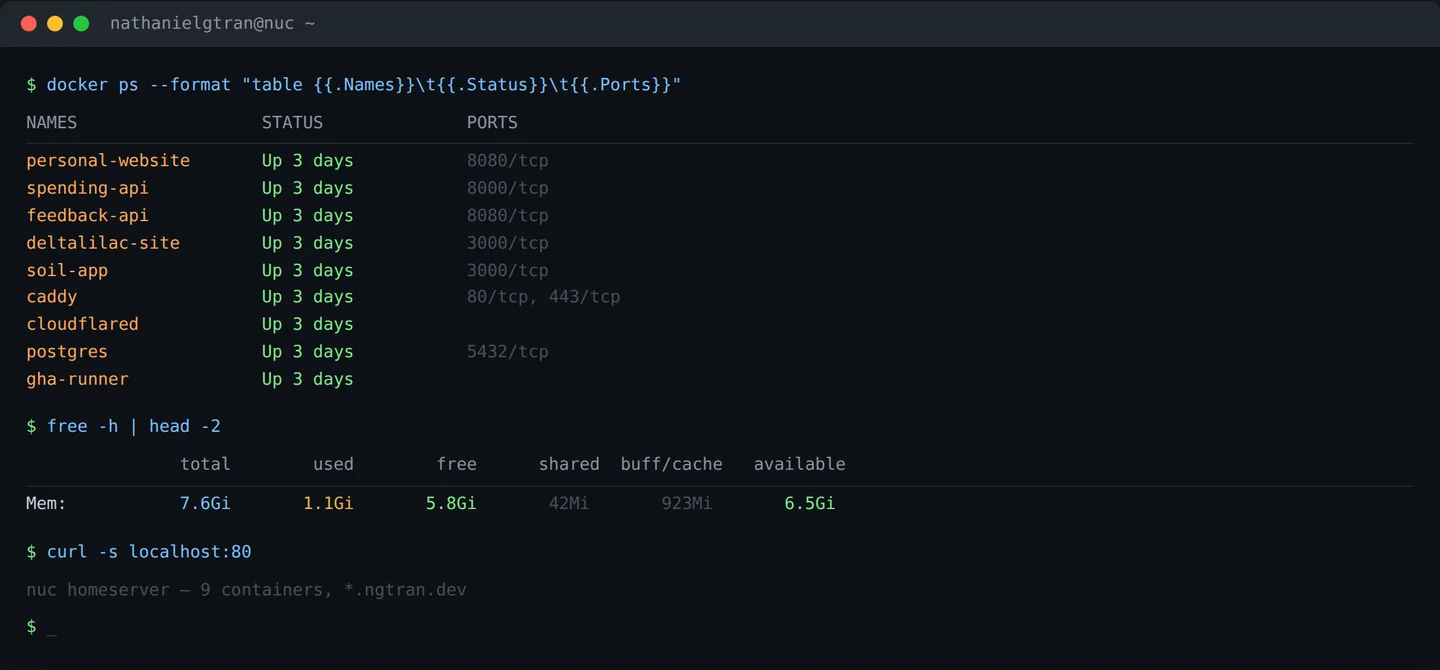The width and height of the screenshot is (1440, 670).
Task: Click the 3000/tcp port of soil-app
Action: [508, 270]
